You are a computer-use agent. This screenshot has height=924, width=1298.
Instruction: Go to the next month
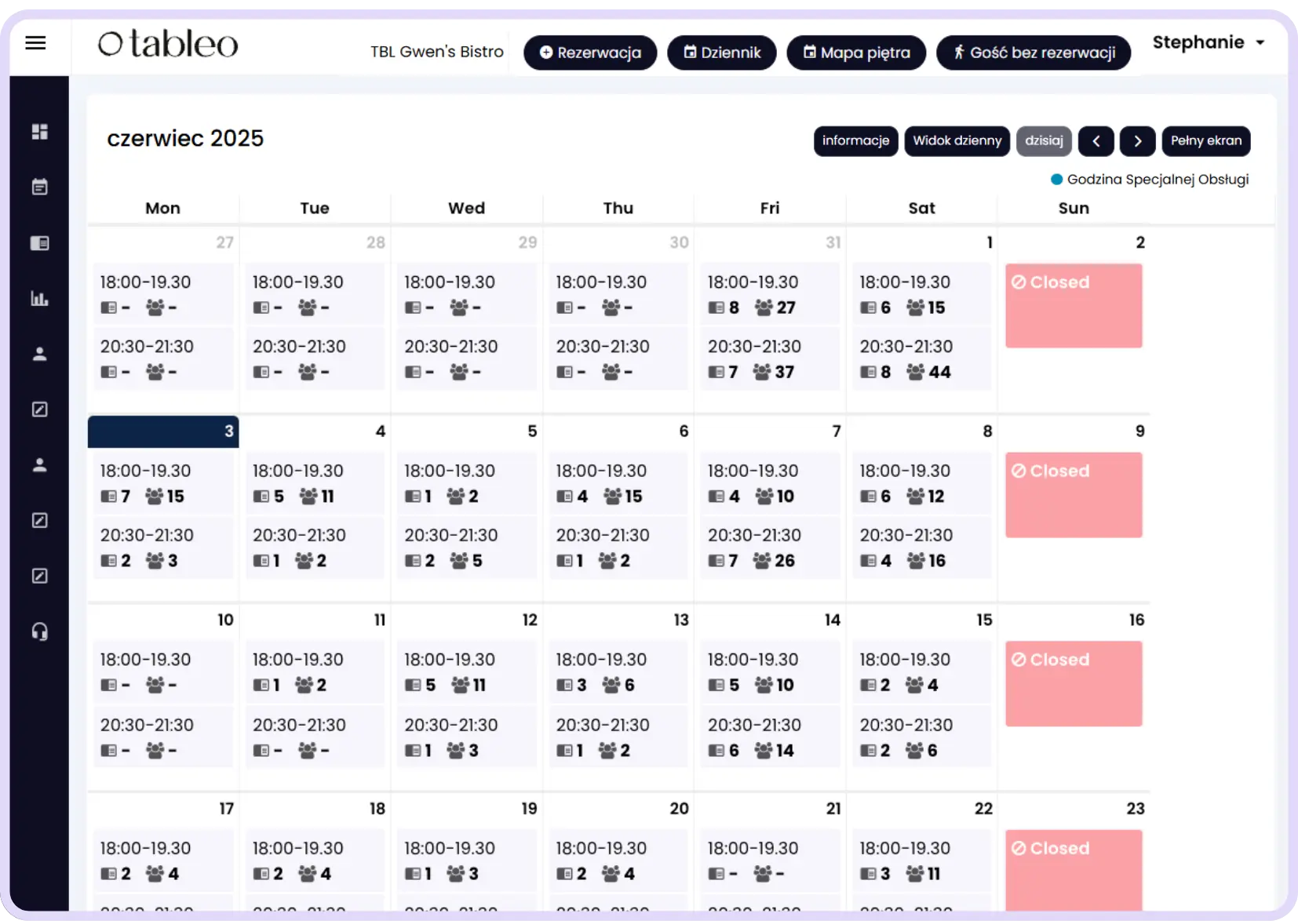tap(1137, 141)
